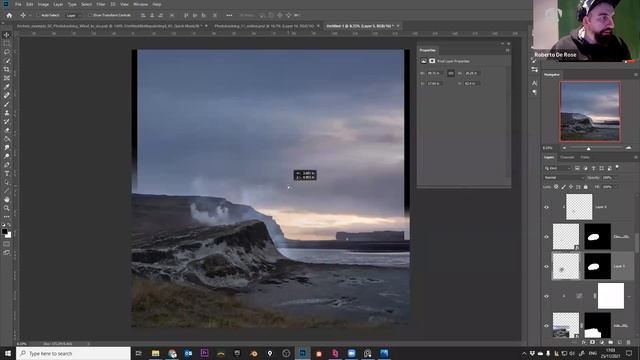Select the Path Selection tool
640x360 pixels.
point(7,182)
